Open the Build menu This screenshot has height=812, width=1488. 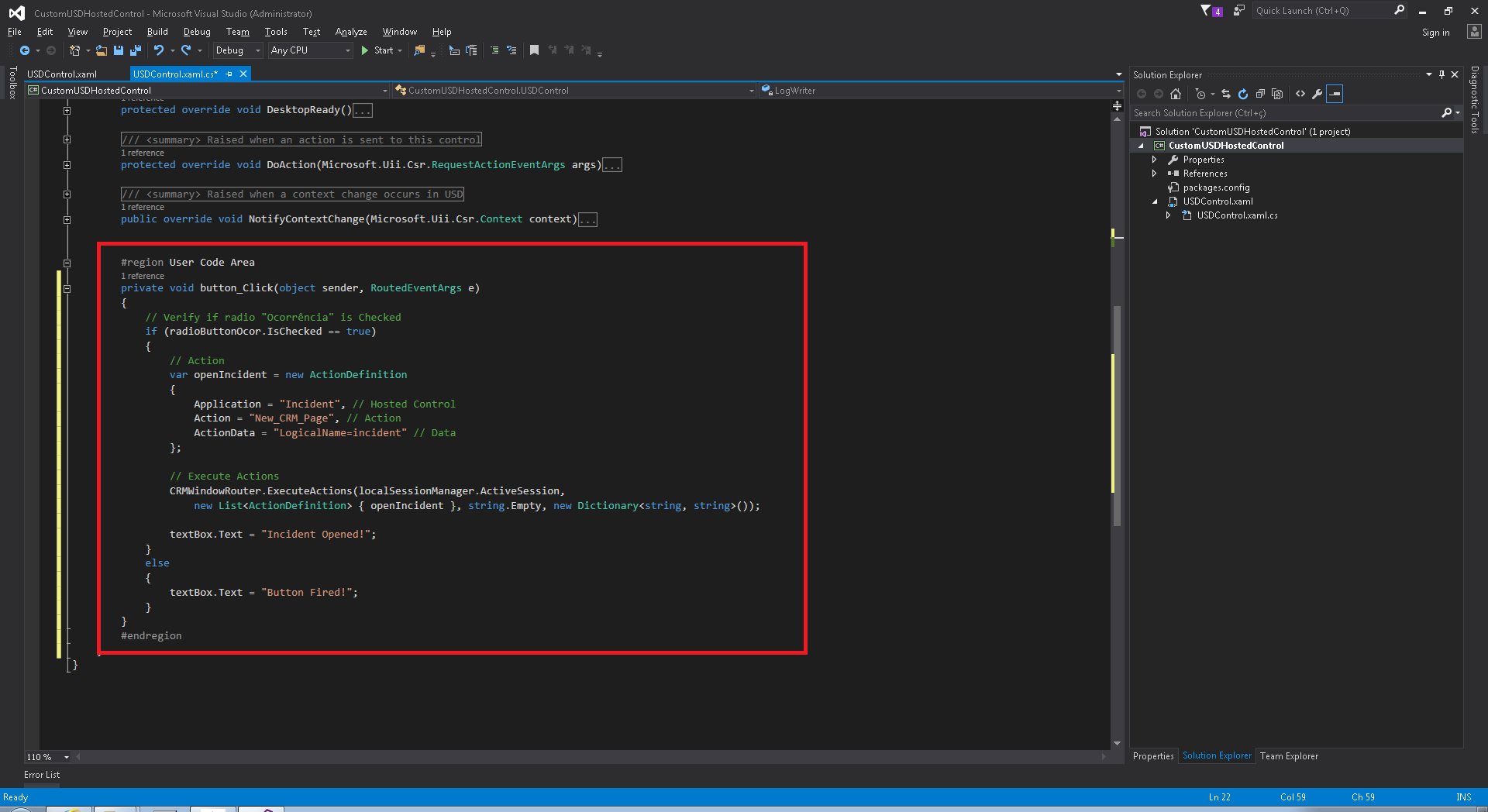point(157,32)
